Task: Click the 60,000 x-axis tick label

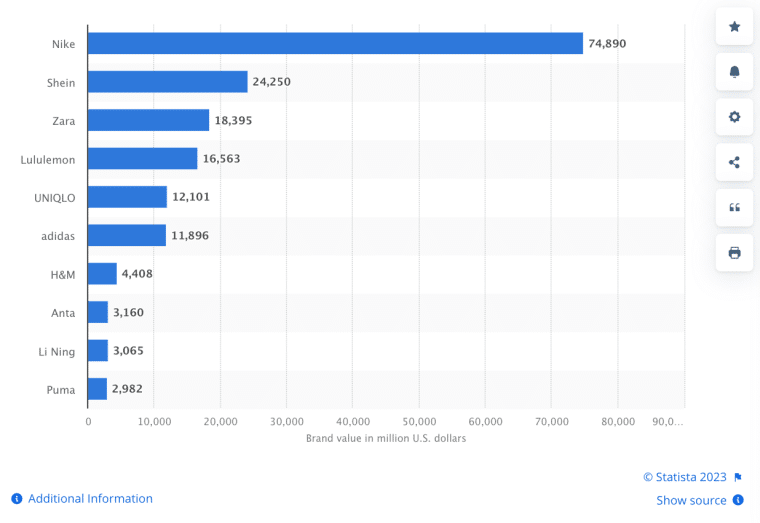Action: click(485, 422)
